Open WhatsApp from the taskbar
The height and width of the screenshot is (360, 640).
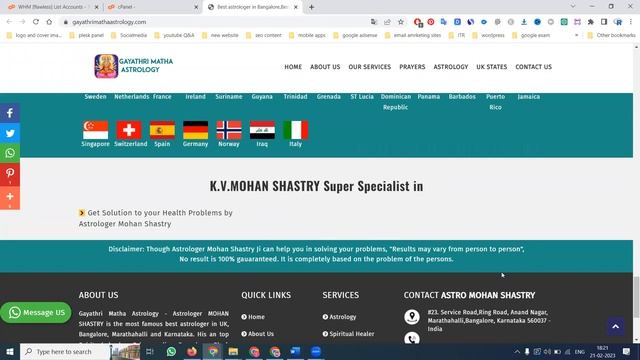click(x=171, y=351)
